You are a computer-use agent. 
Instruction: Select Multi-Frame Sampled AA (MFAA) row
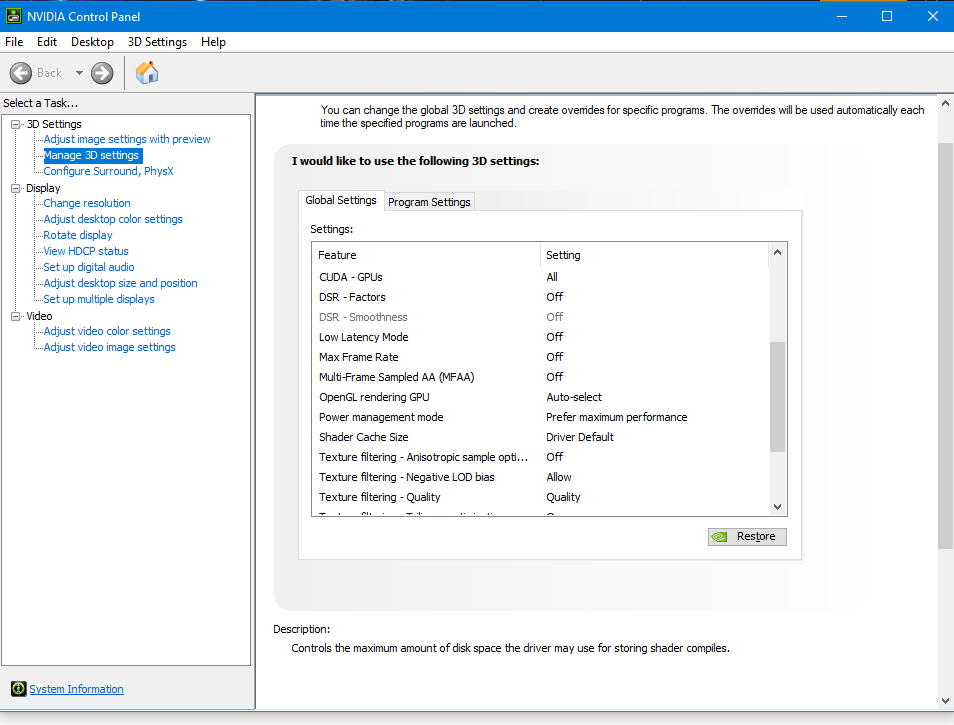pyautogui.click(x=541, y=377)
